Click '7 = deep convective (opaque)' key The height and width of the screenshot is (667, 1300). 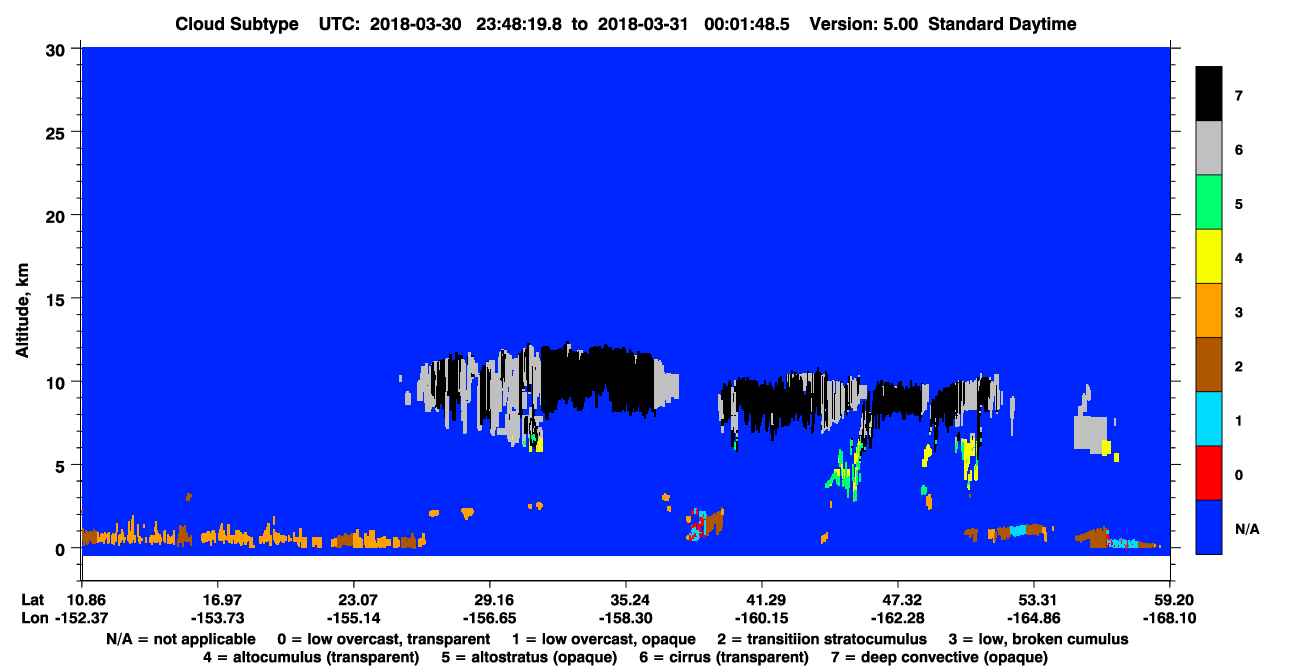coord(940,657)
